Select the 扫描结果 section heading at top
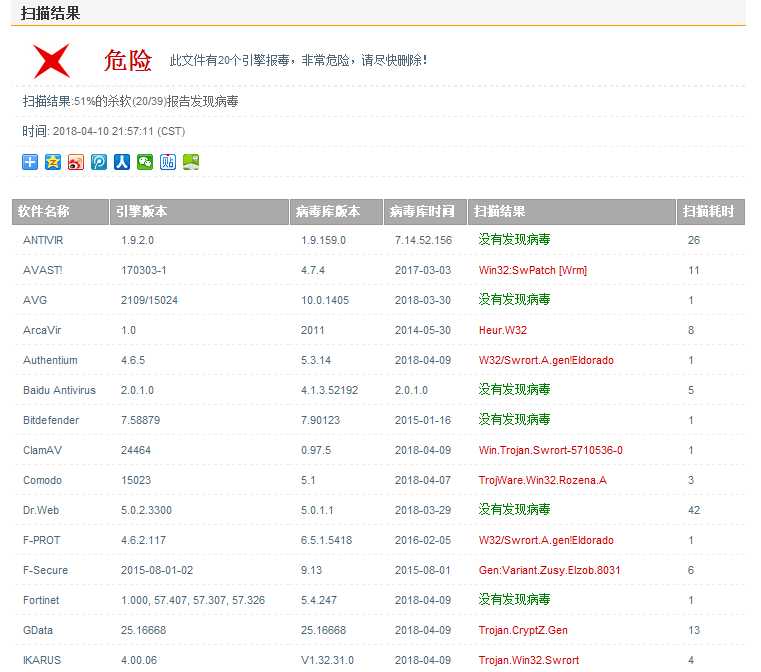 pos(50,13)
